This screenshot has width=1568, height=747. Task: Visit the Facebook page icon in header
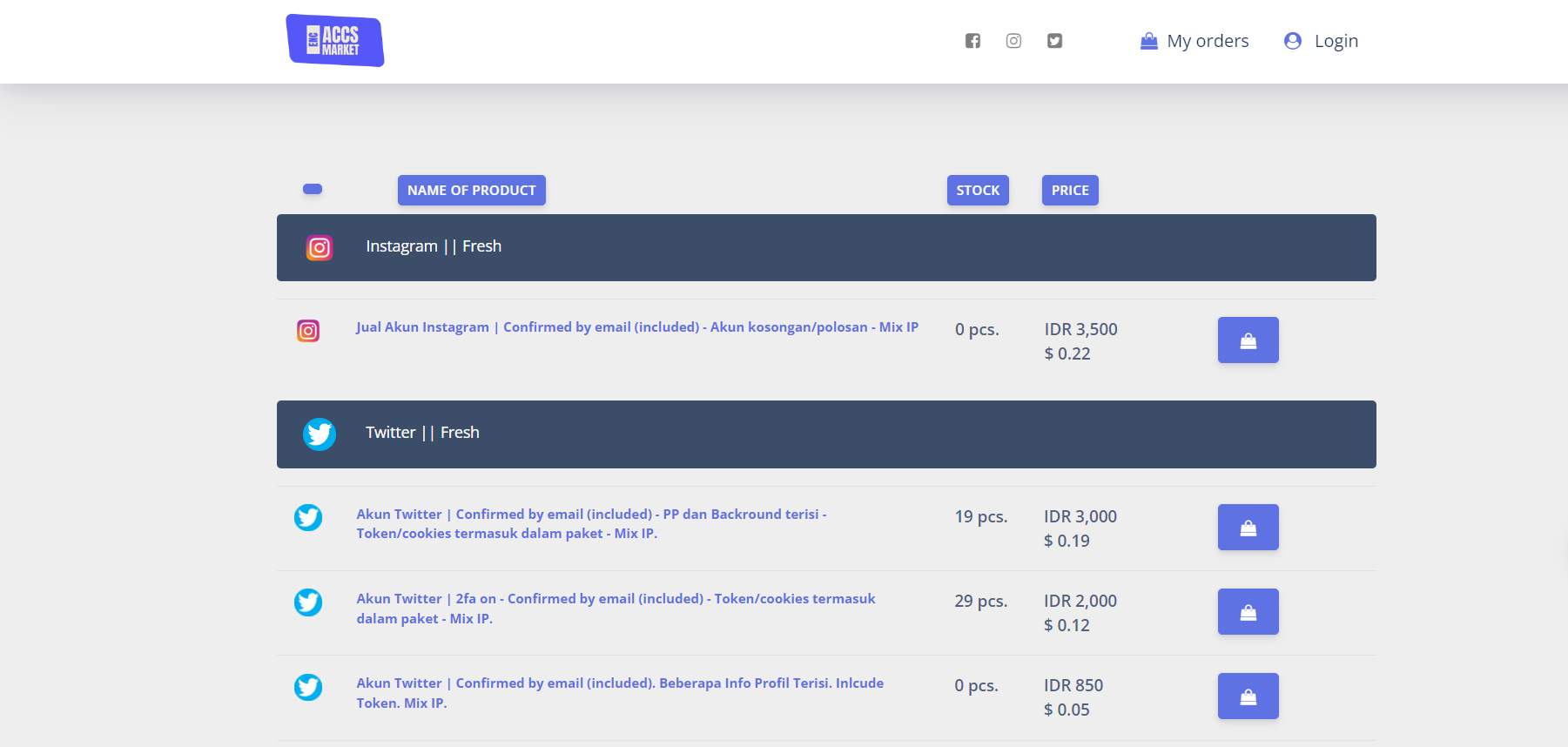point(972,41)
